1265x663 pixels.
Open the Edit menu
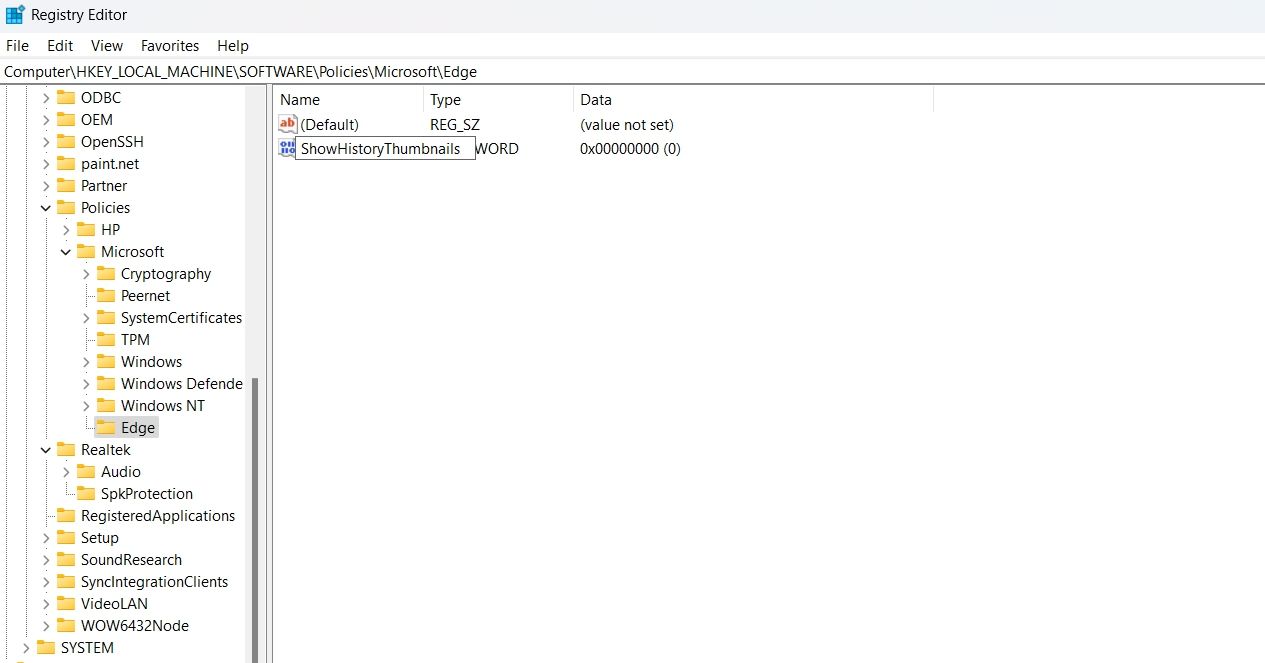pos(60,46)
